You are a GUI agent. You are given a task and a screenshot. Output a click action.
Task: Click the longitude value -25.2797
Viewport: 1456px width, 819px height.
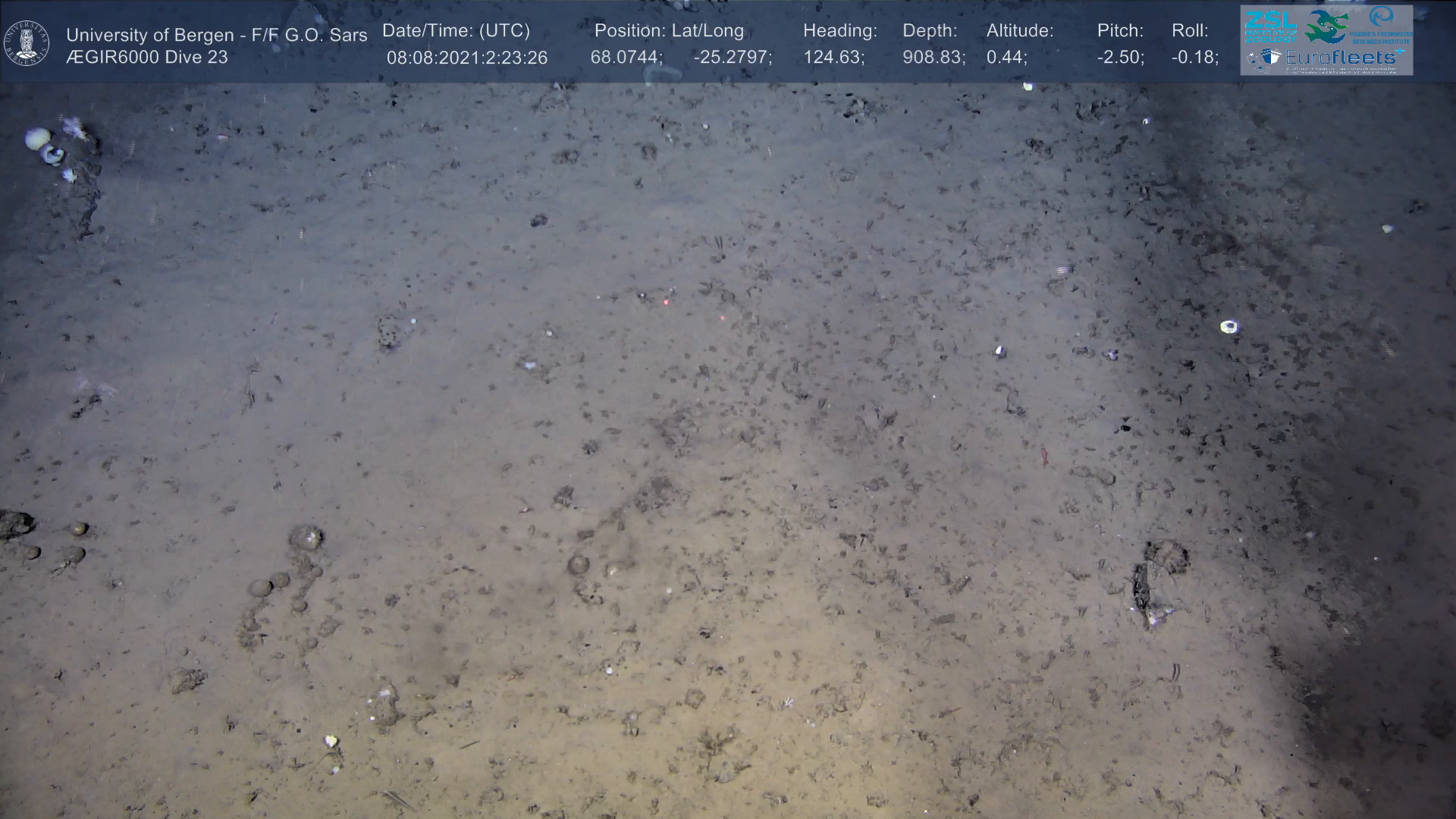(733, 58)
